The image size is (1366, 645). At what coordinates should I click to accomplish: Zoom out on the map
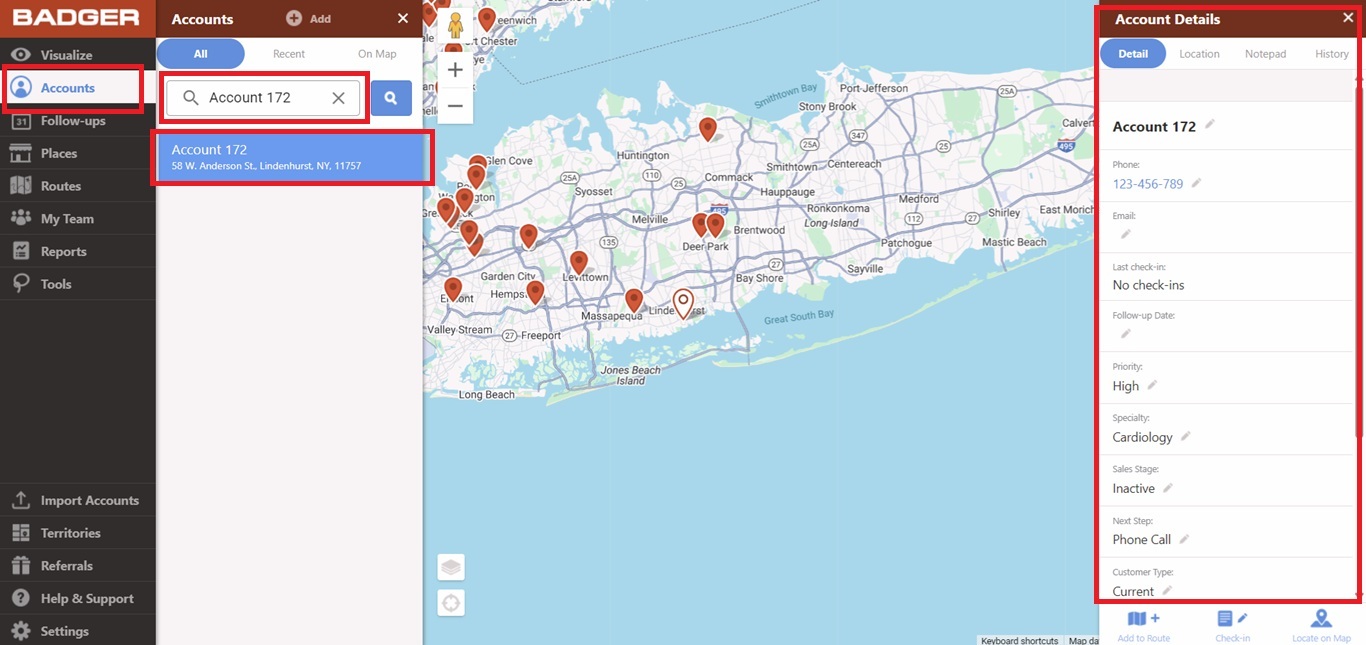tap(455, 106)
